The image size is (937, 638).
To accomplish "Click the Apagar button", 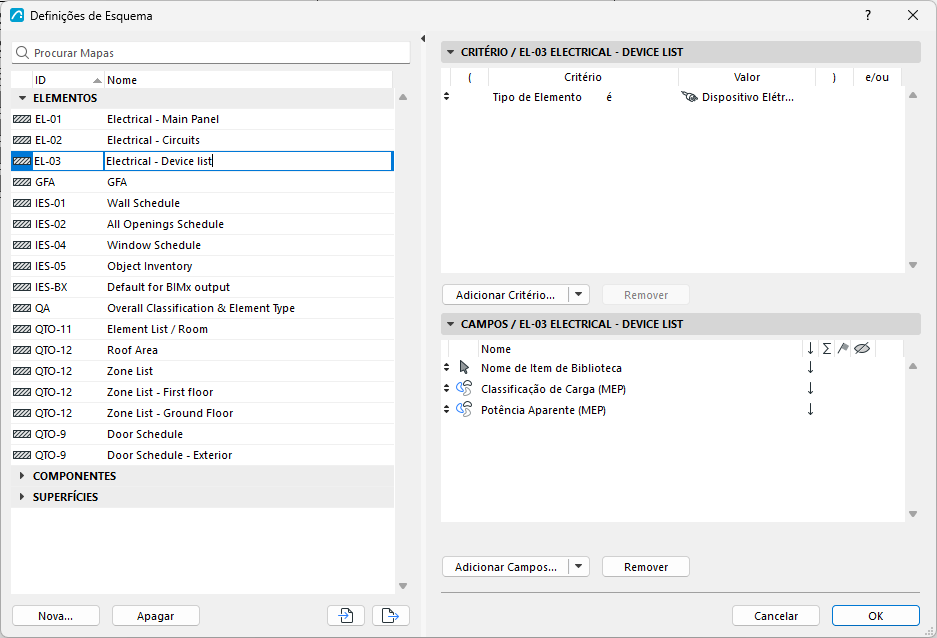I will pyautogui.click(x=155, y=615).
